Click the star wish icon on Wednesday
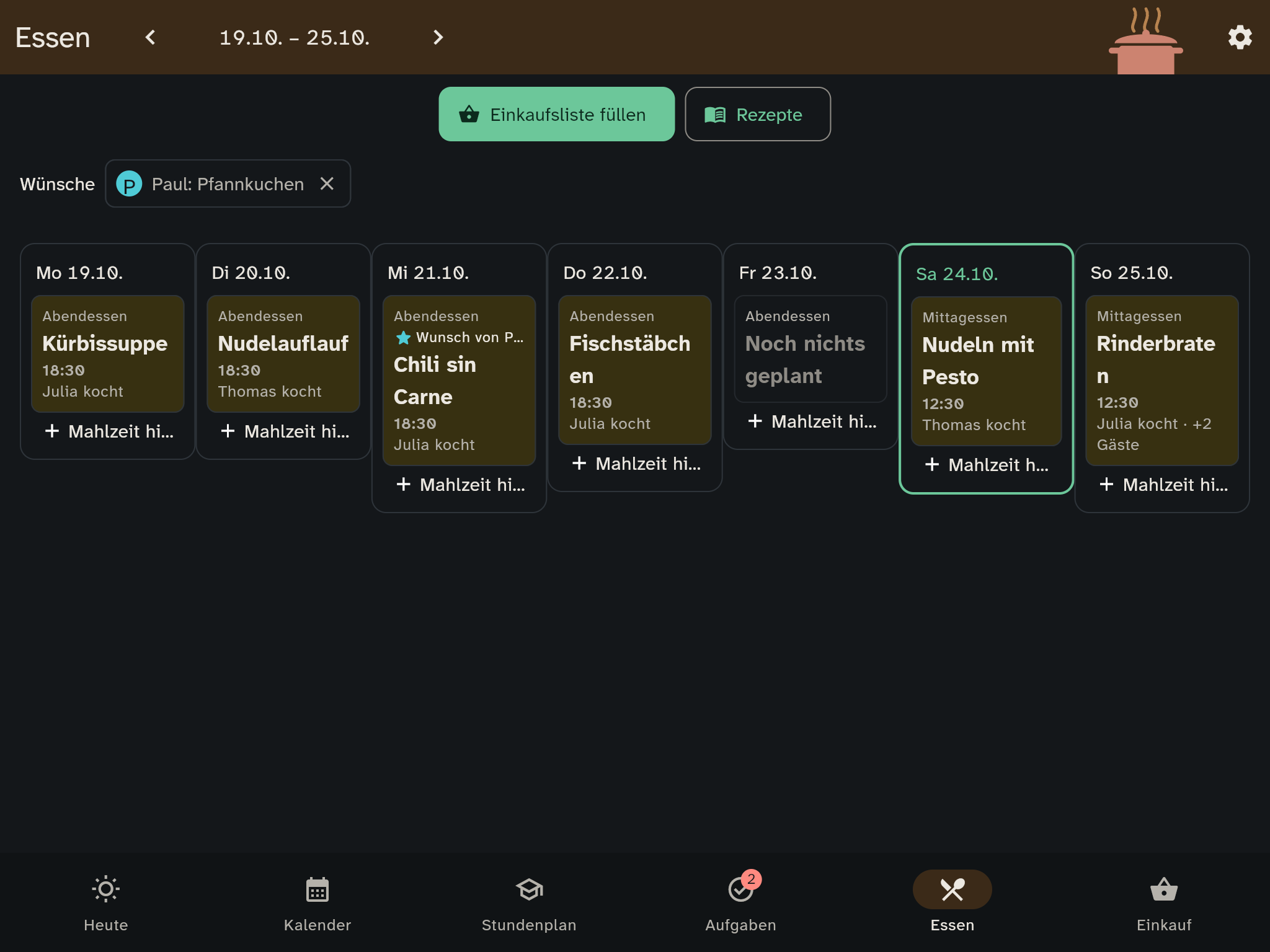The width and height of the screenshot is (1270, 952). coord(403,337)
